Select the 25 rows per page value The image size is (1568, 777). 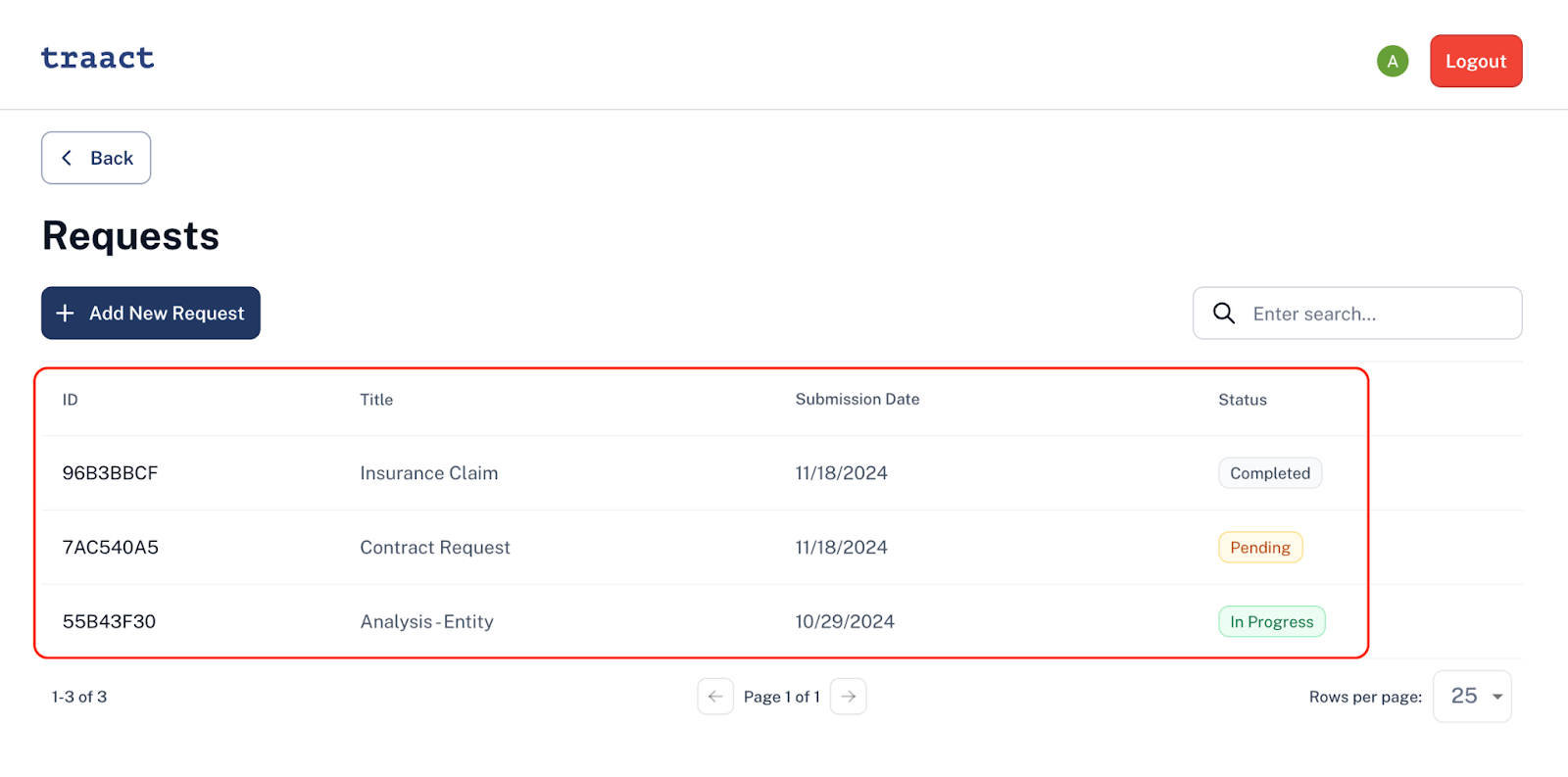(x=1464, y=696)
